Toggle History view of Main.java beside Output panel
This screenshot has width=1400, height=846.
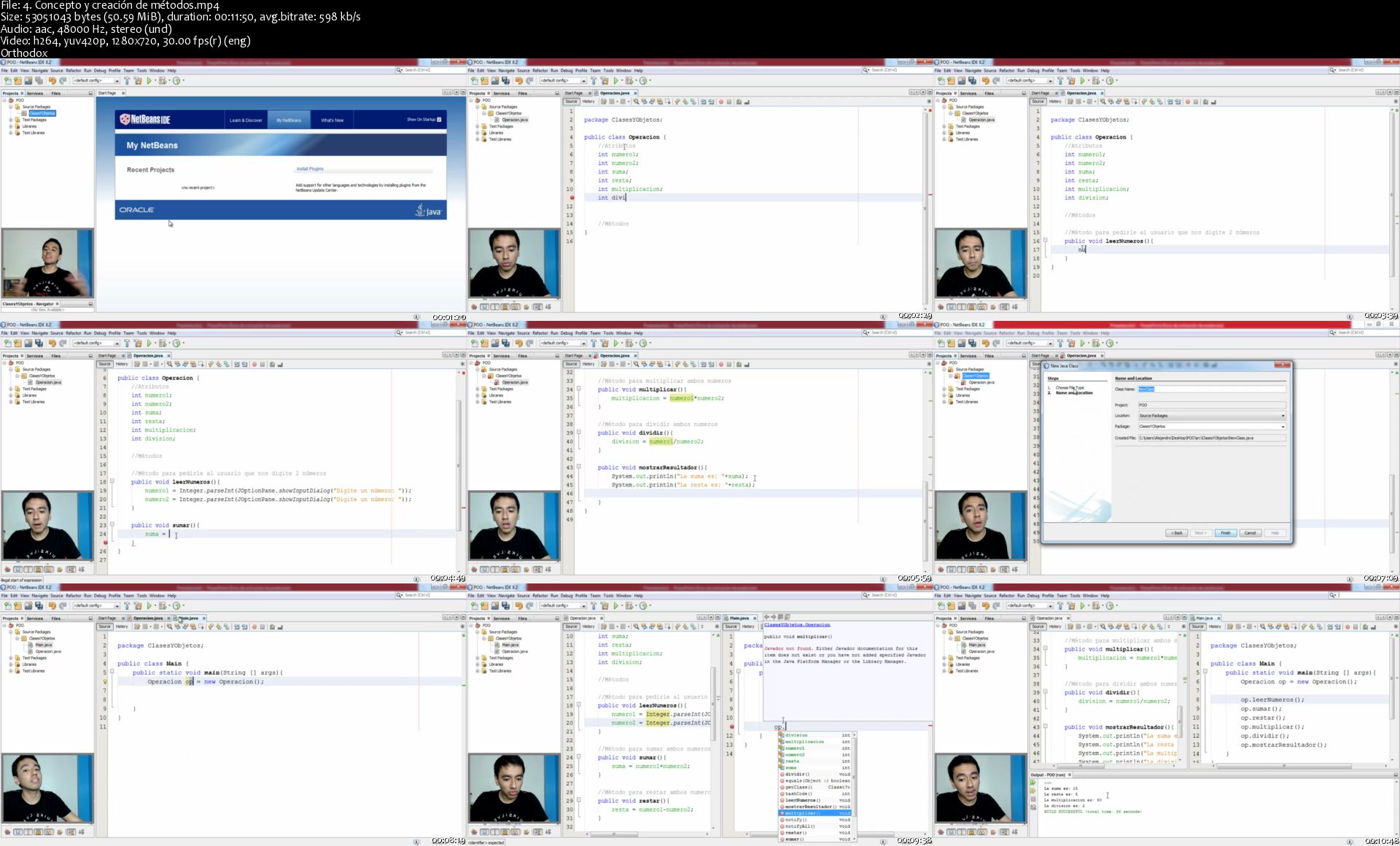(1215, 626)
